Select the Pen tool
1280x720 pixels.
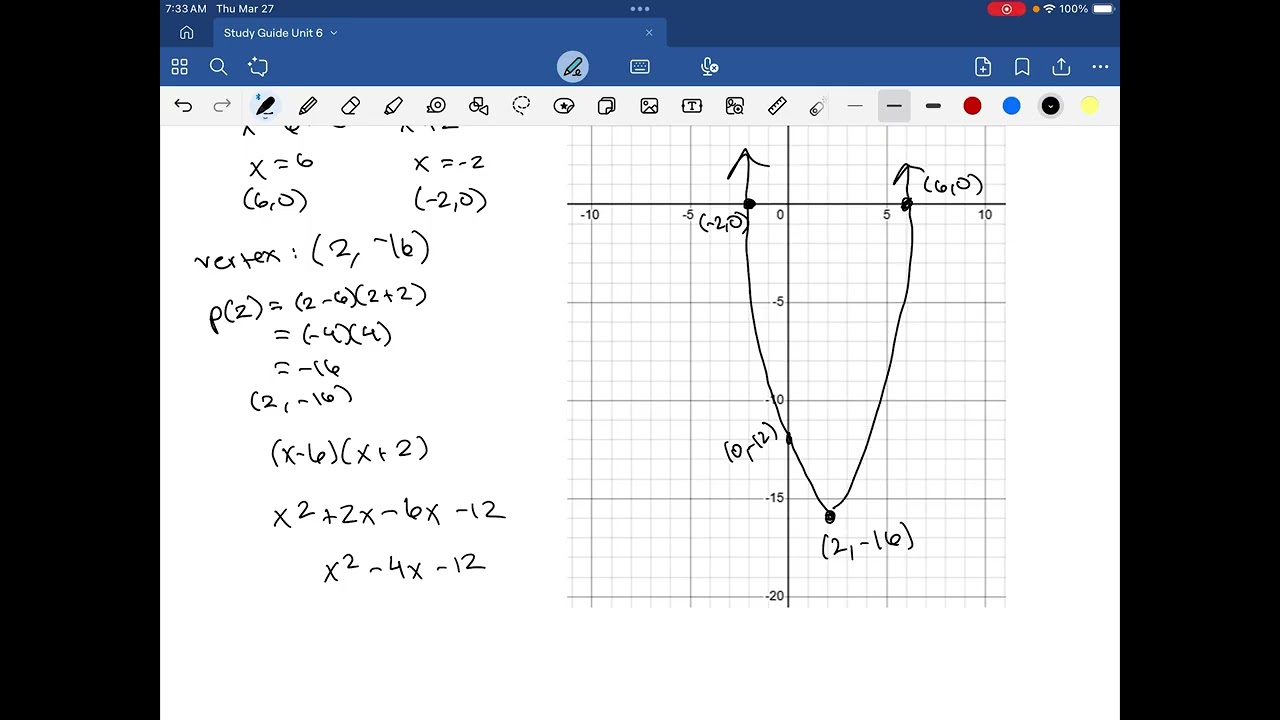(265, 106)
